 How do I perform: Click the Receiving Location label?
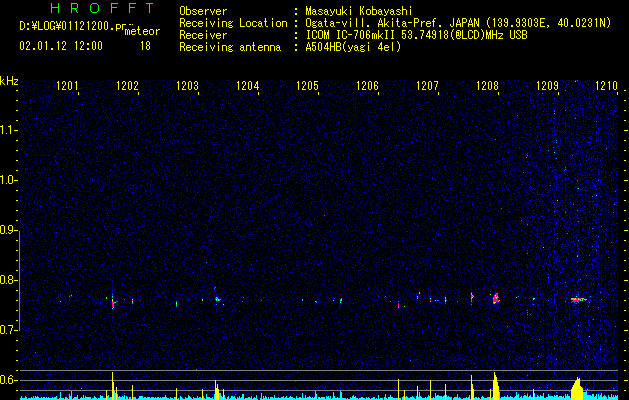coord(233,23)
